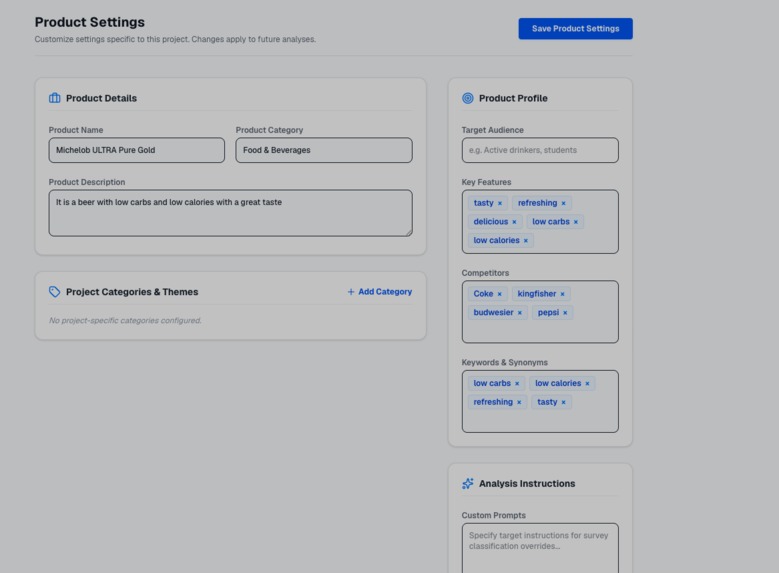Viewport: 779px width, 573px height.
Task: Click the Analysis Instructions sparkle icon
Action: [467, 484]
